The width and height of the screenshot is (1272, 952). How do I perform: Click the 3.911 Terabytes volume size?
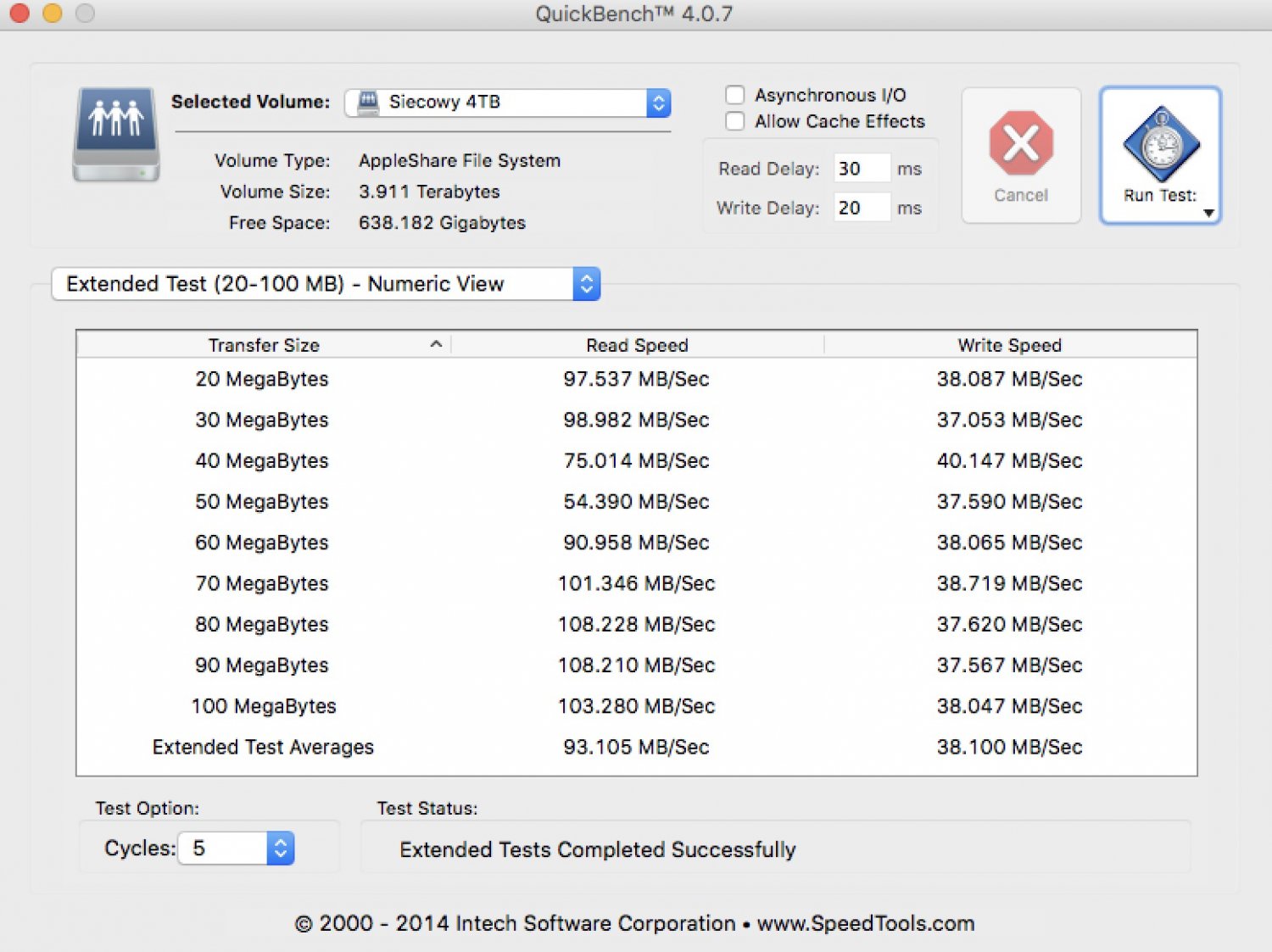[429, 192]
